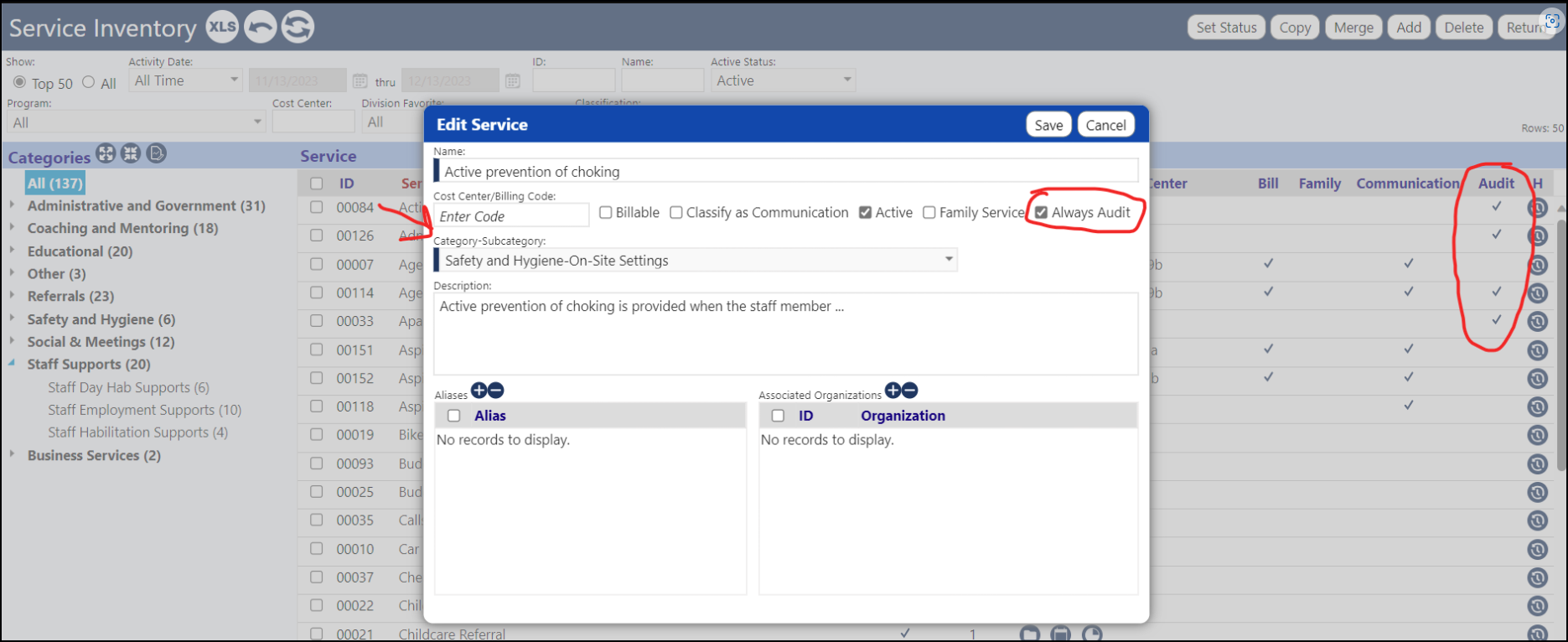Image resolution: width=1568 pixels, height=642 pixels.
Task: Collapse all categories using the collapse-all icon
Action: (131, 153)
